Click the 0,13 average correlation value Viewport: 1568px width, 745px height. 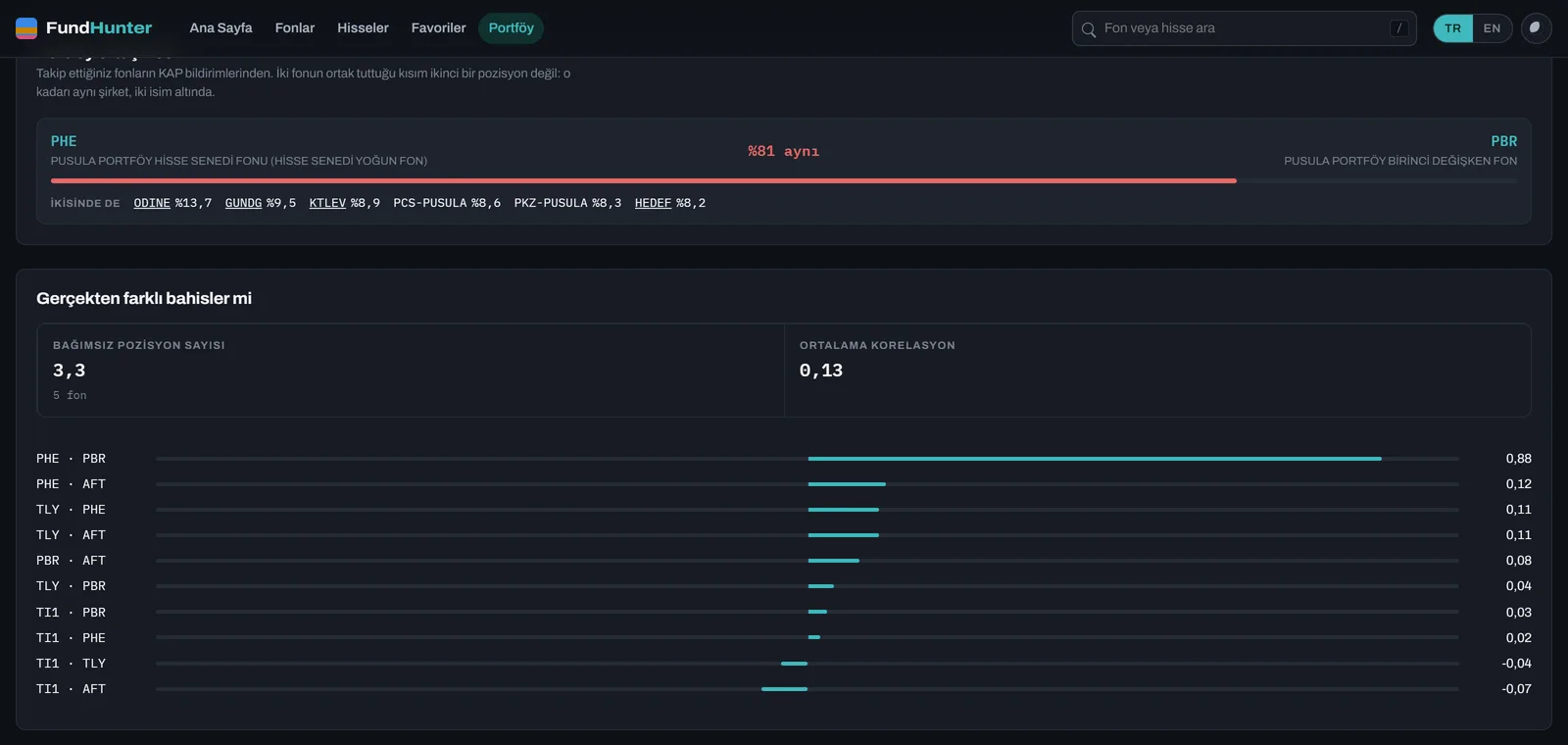pos(821,371)
